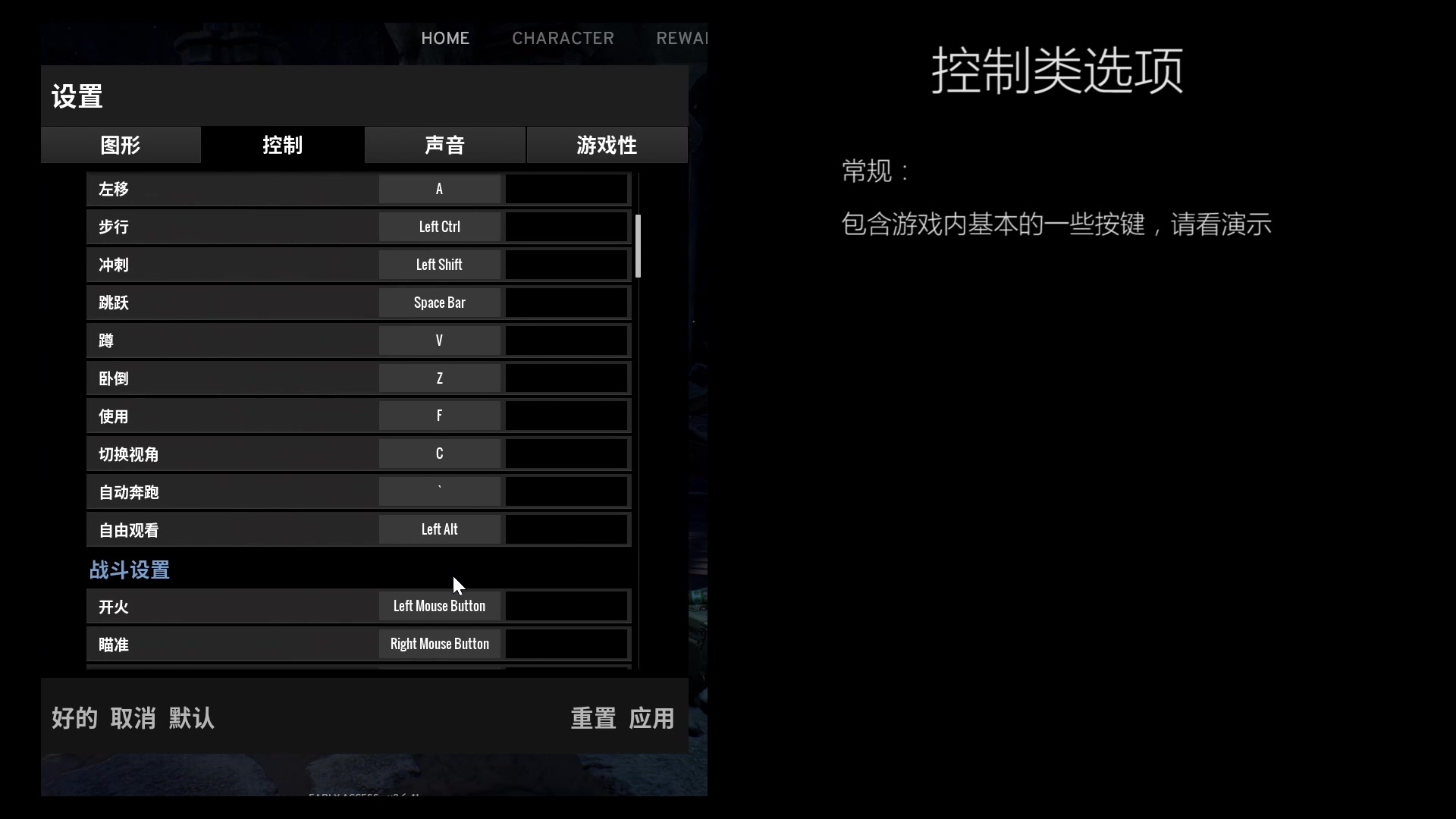Click the 卧倒 (Prone) Z key binding
This screenshot has height=819, width=1456.
pyautogui.click(x=439, y=378)
